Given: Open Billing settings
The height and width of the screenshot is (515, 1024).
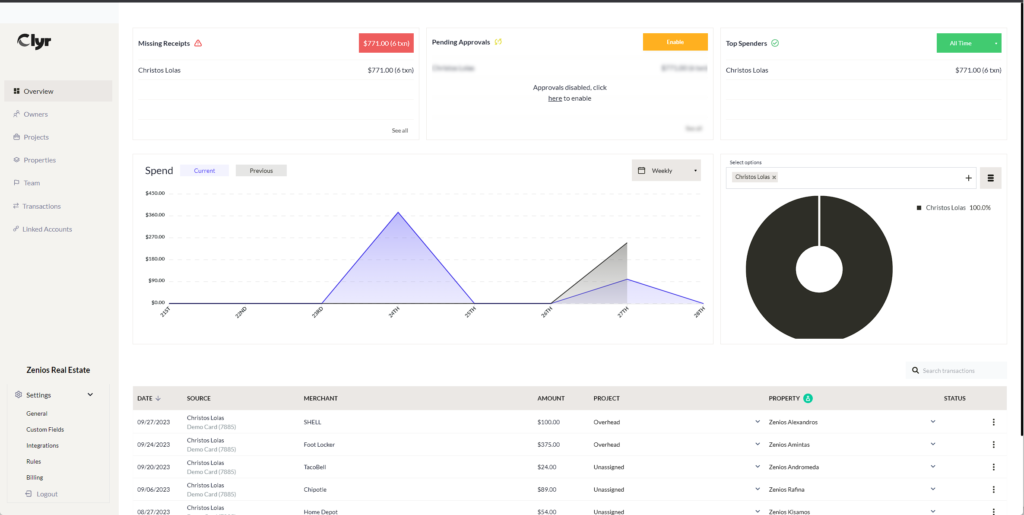Looking at the screenshot, I should click(35, 477).
